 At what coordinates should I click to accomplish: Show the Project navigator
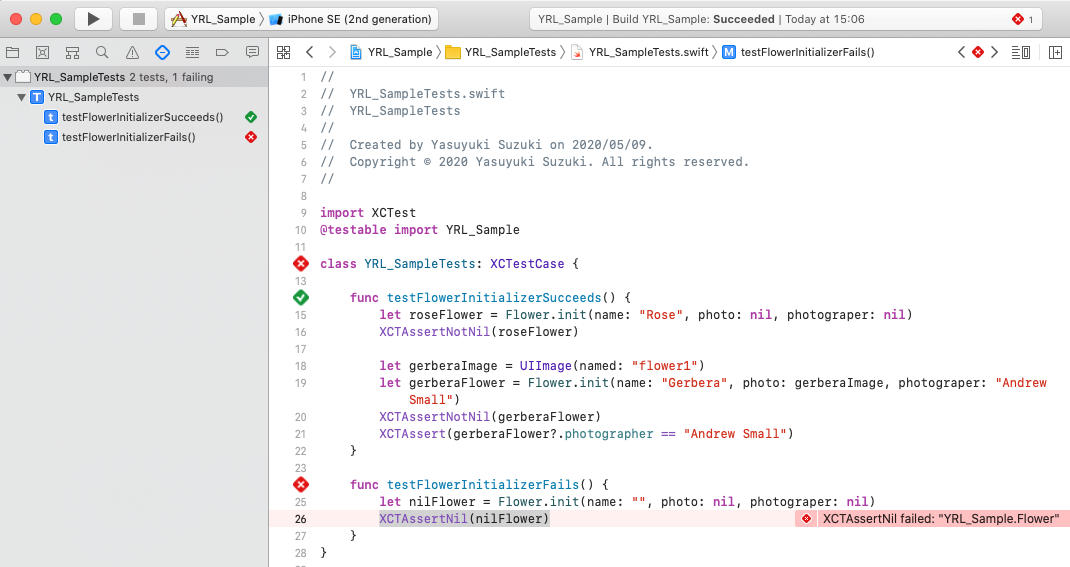click(x=12, y=53)
